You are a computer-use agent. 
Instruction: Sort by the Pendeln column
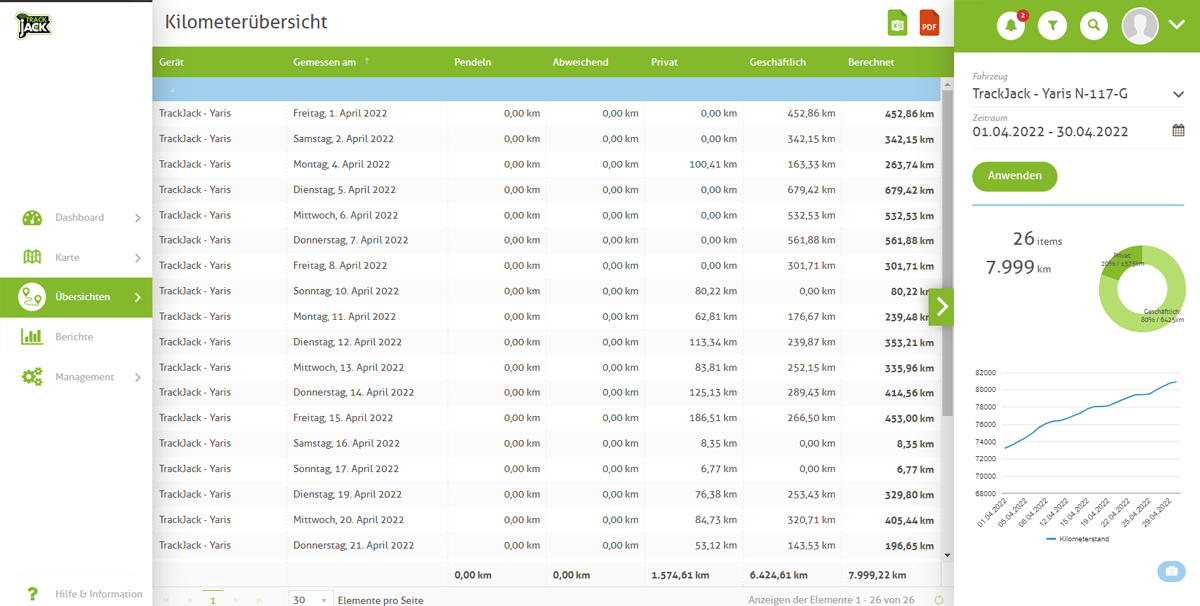pyautogui.click(x=472, y=62)
